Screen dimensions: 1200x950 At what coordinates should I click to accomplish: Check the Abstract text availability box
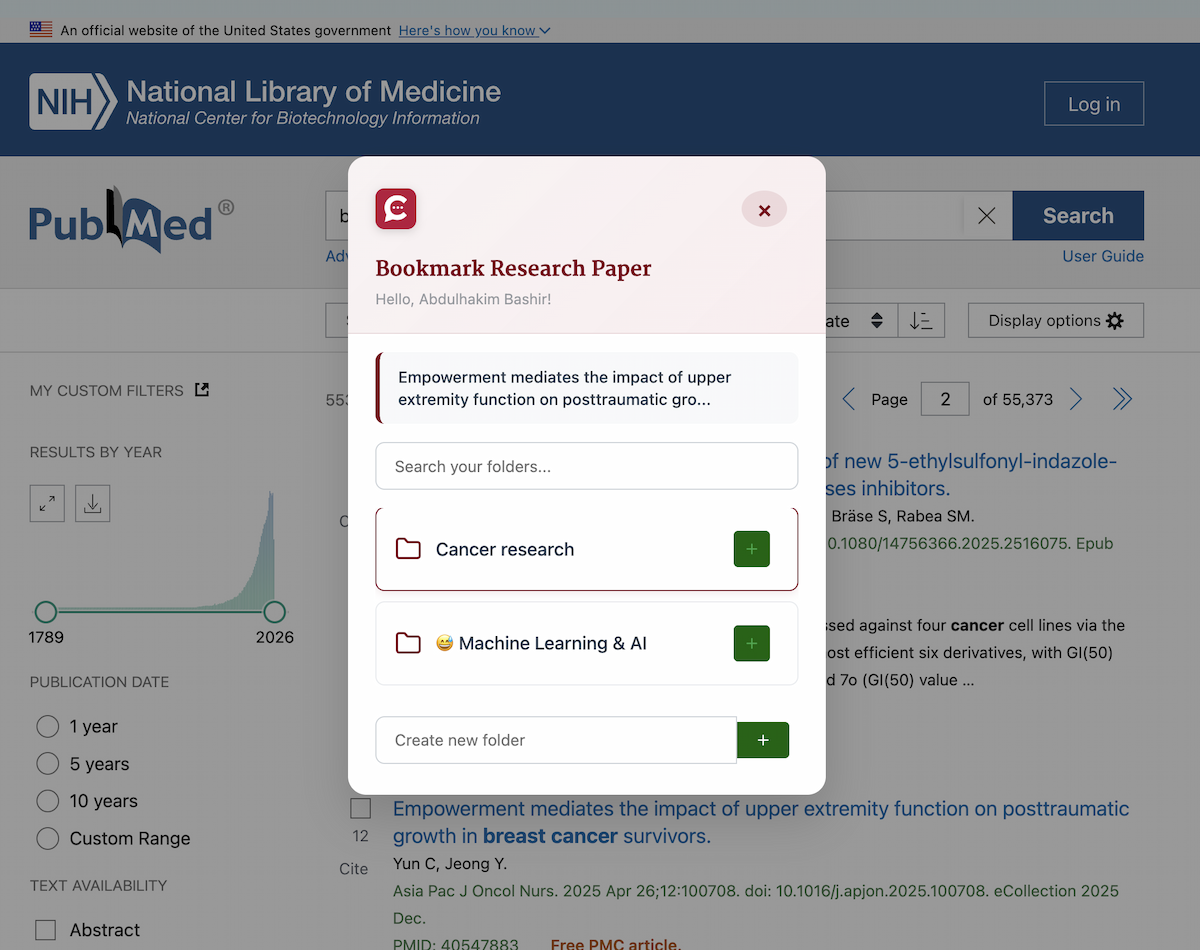point(46,930)
